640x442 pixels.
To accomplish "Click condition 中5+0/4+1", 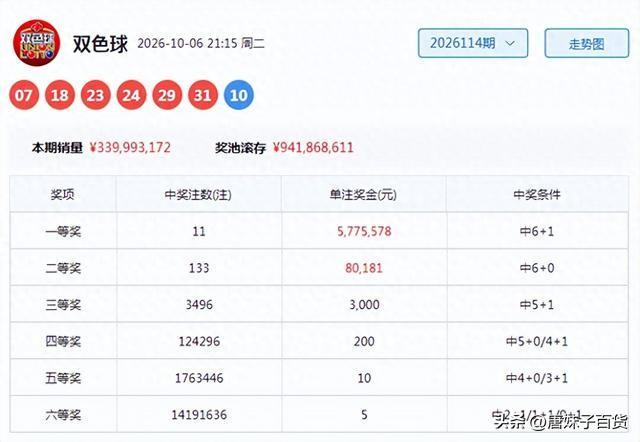I will tap(537, 341).
